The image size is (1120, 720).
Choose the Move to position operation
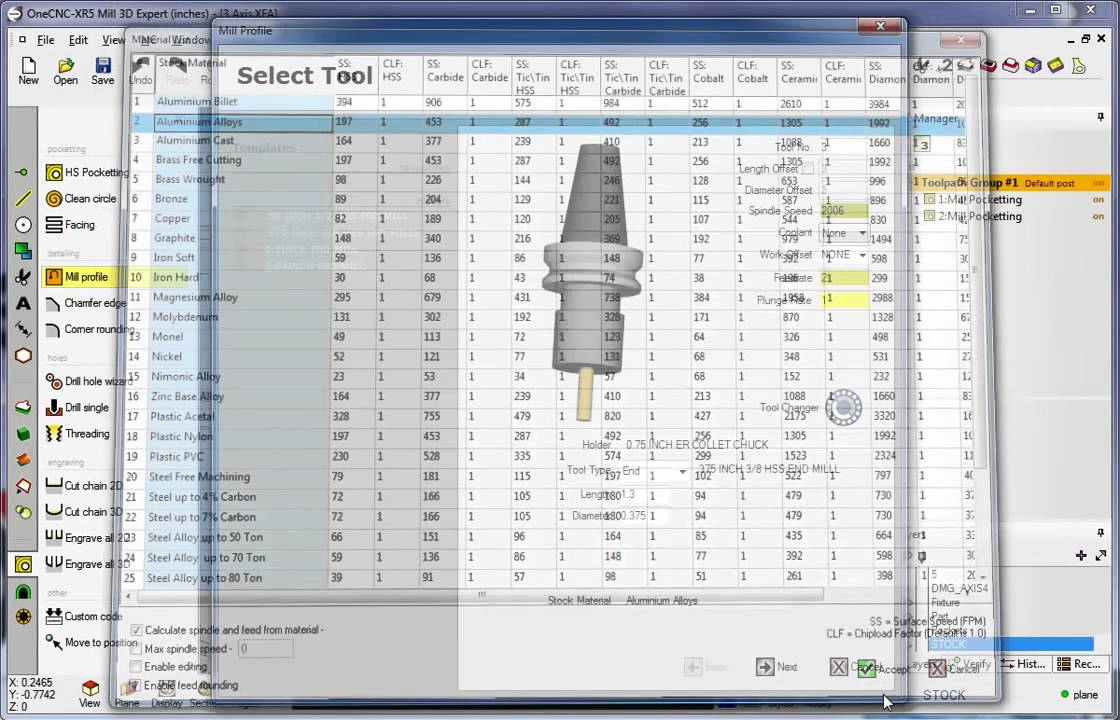pos(90,642)
